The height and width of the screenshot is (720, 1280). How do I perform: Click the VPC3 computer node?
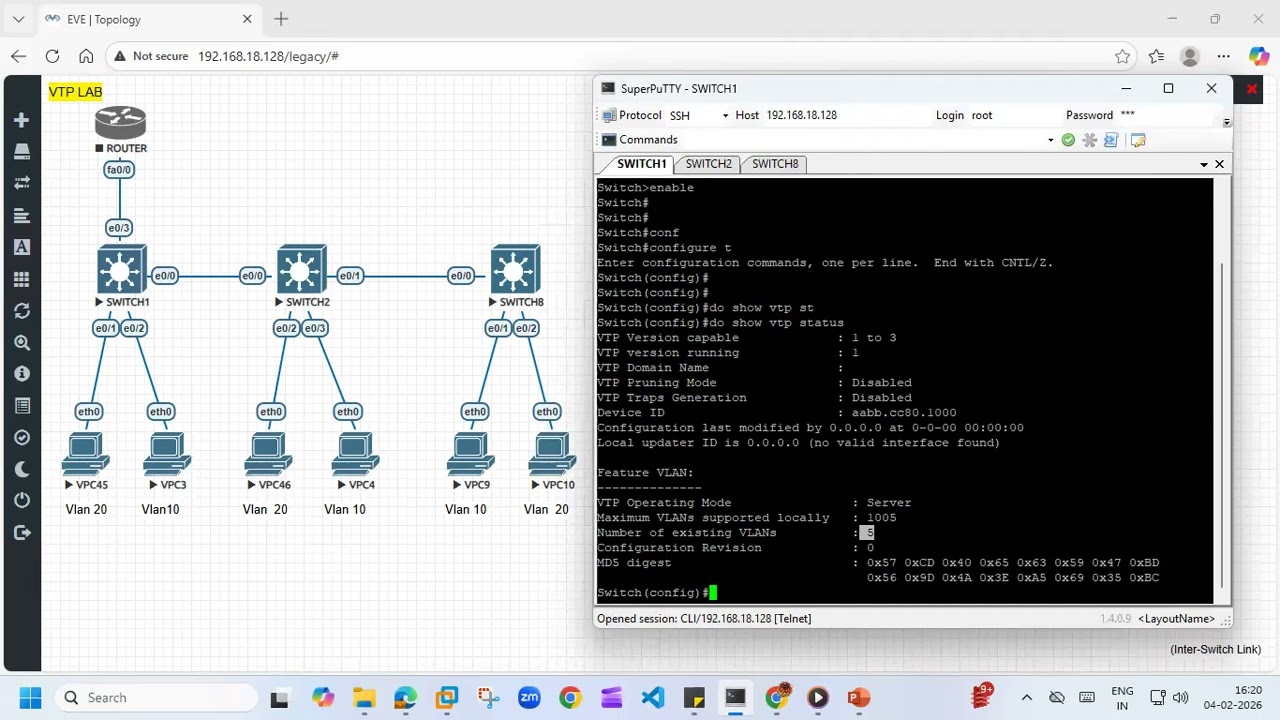tap(167, 453)
